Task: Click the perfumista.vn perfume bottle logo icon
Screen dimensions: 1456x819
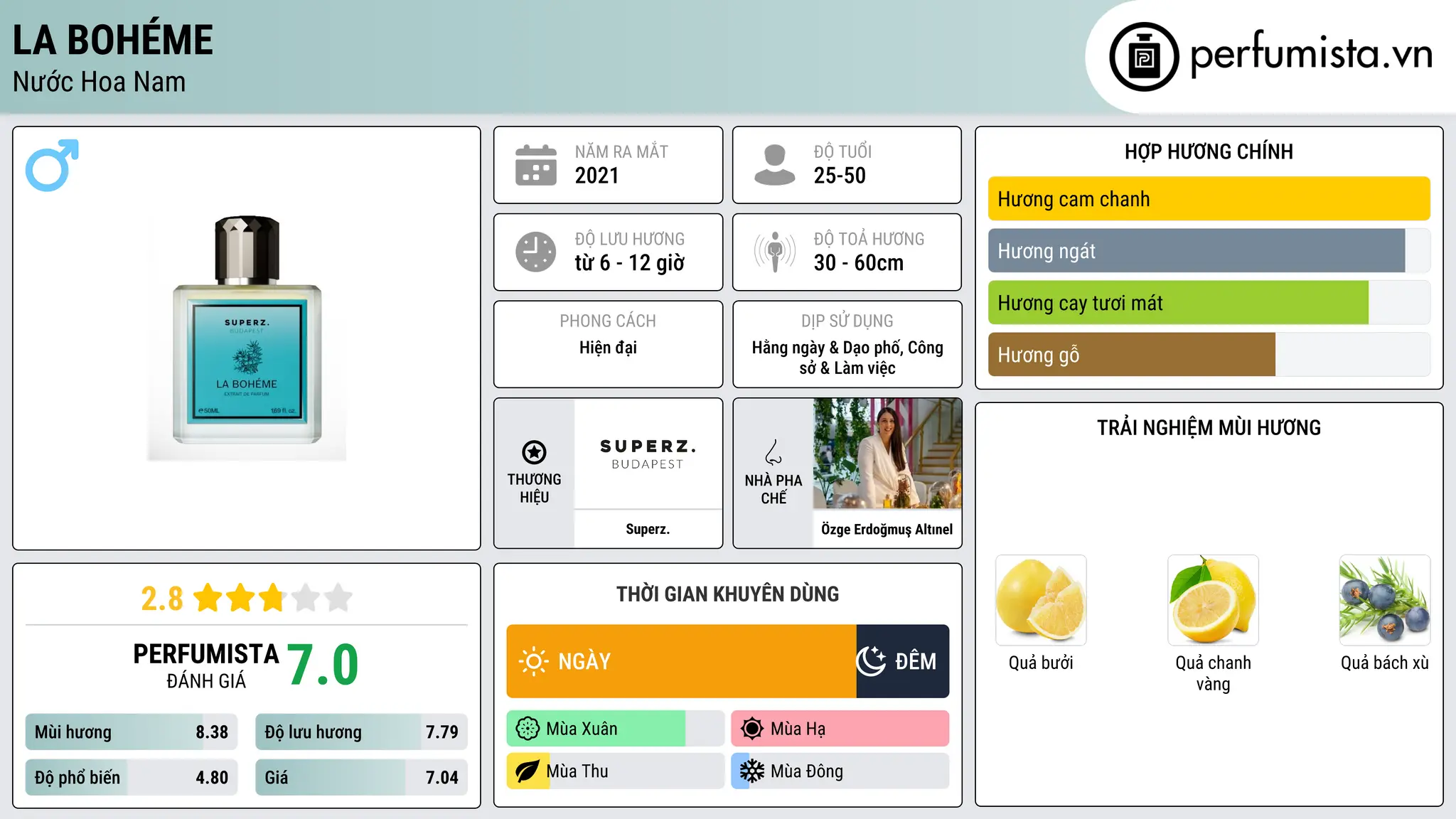Action: (x=1144, y=57)
